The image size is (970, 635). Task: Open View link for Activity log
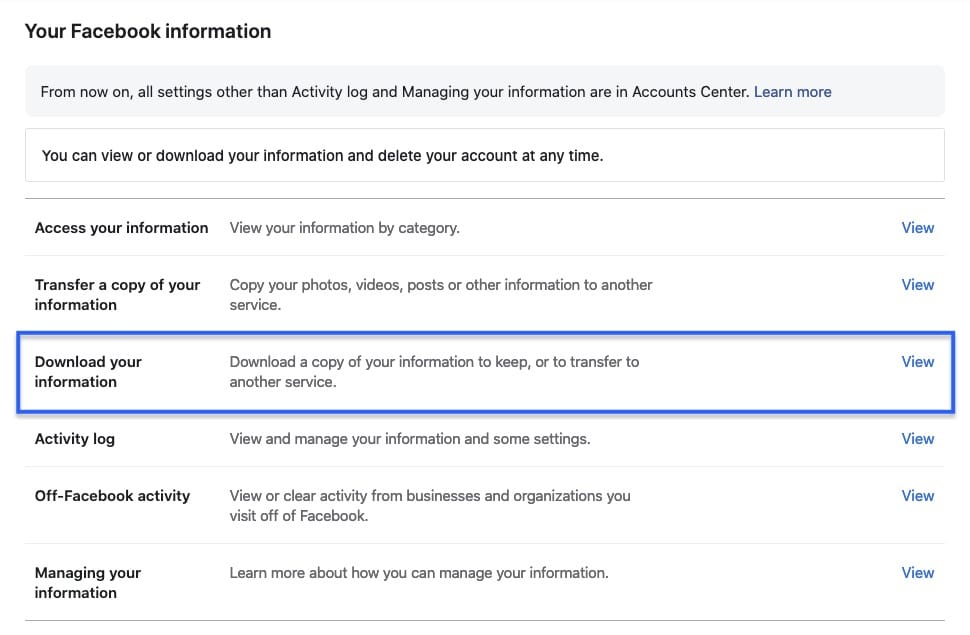tap(917, 439)
